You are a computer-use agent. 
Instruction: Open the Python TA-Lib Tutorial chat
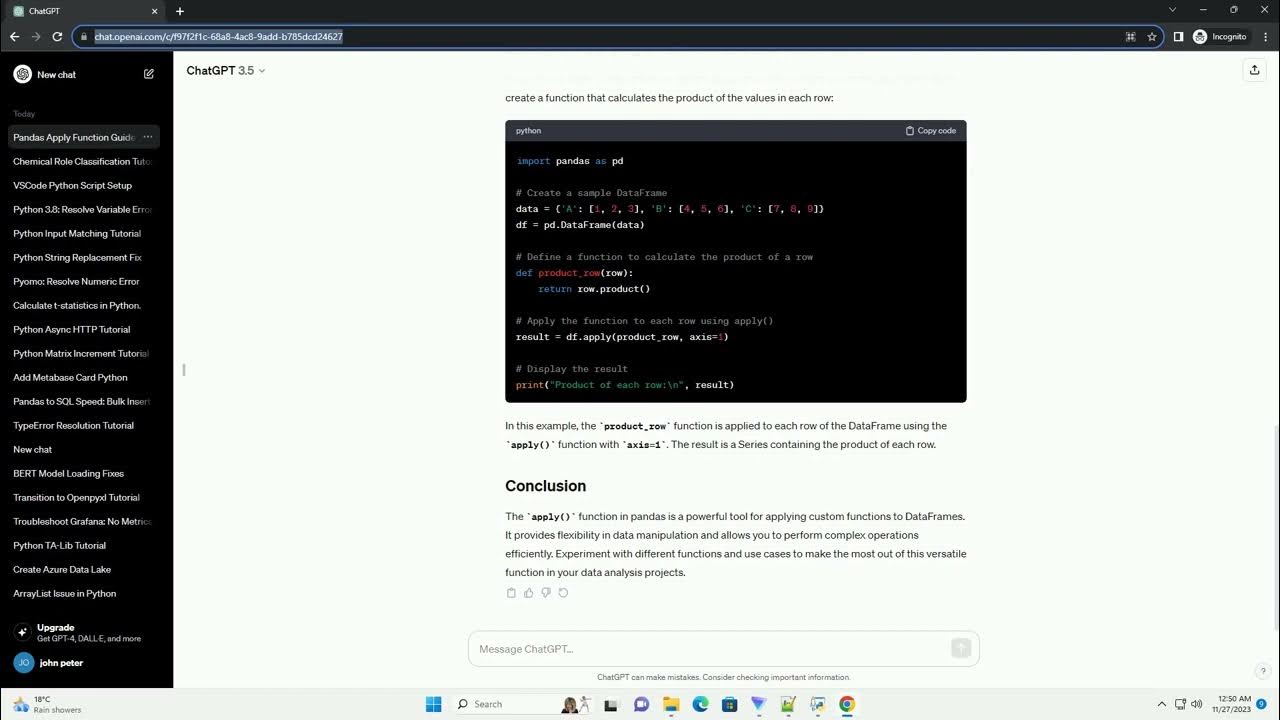coord(83,545)
